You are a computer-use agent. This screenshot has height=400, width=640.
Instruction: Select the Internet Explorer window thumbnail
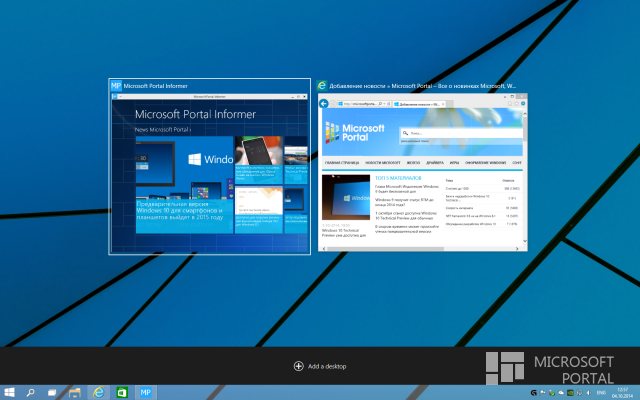coord(422,172)
